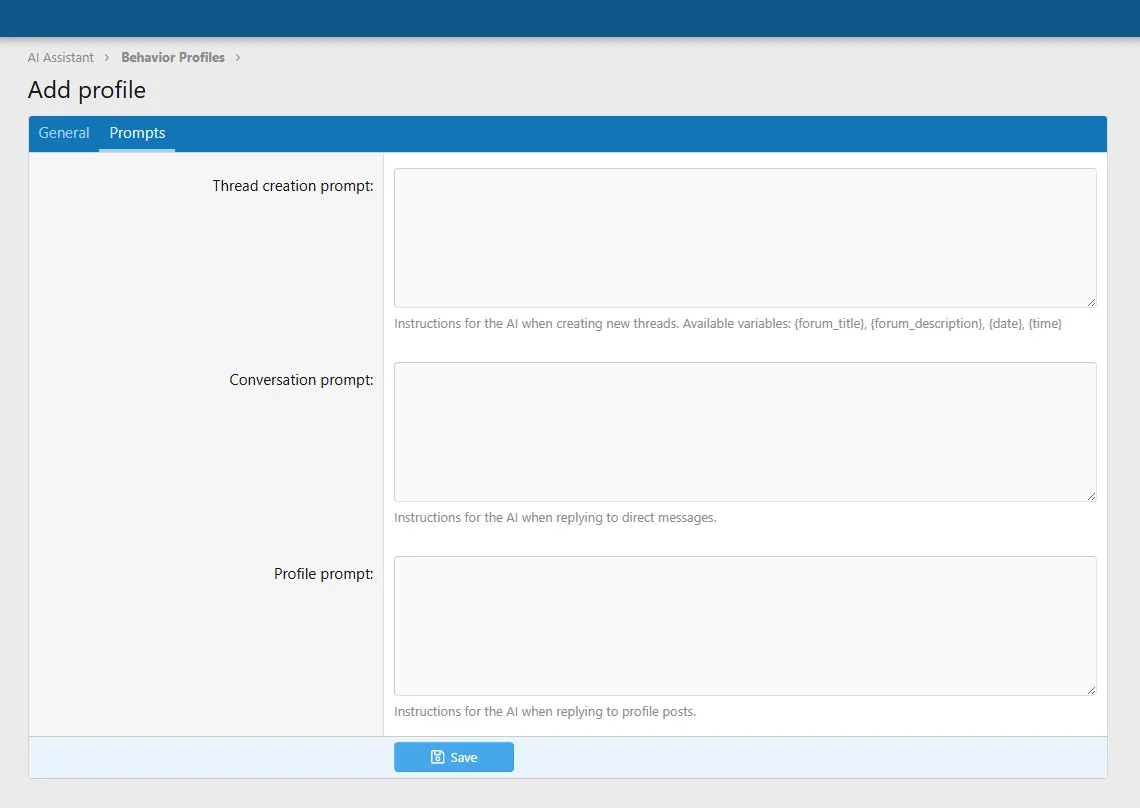This screenshot has width=1140, height=808.
Task: Click the chevron after AI Assistant breadcrumb
Action: pos(107,58)
